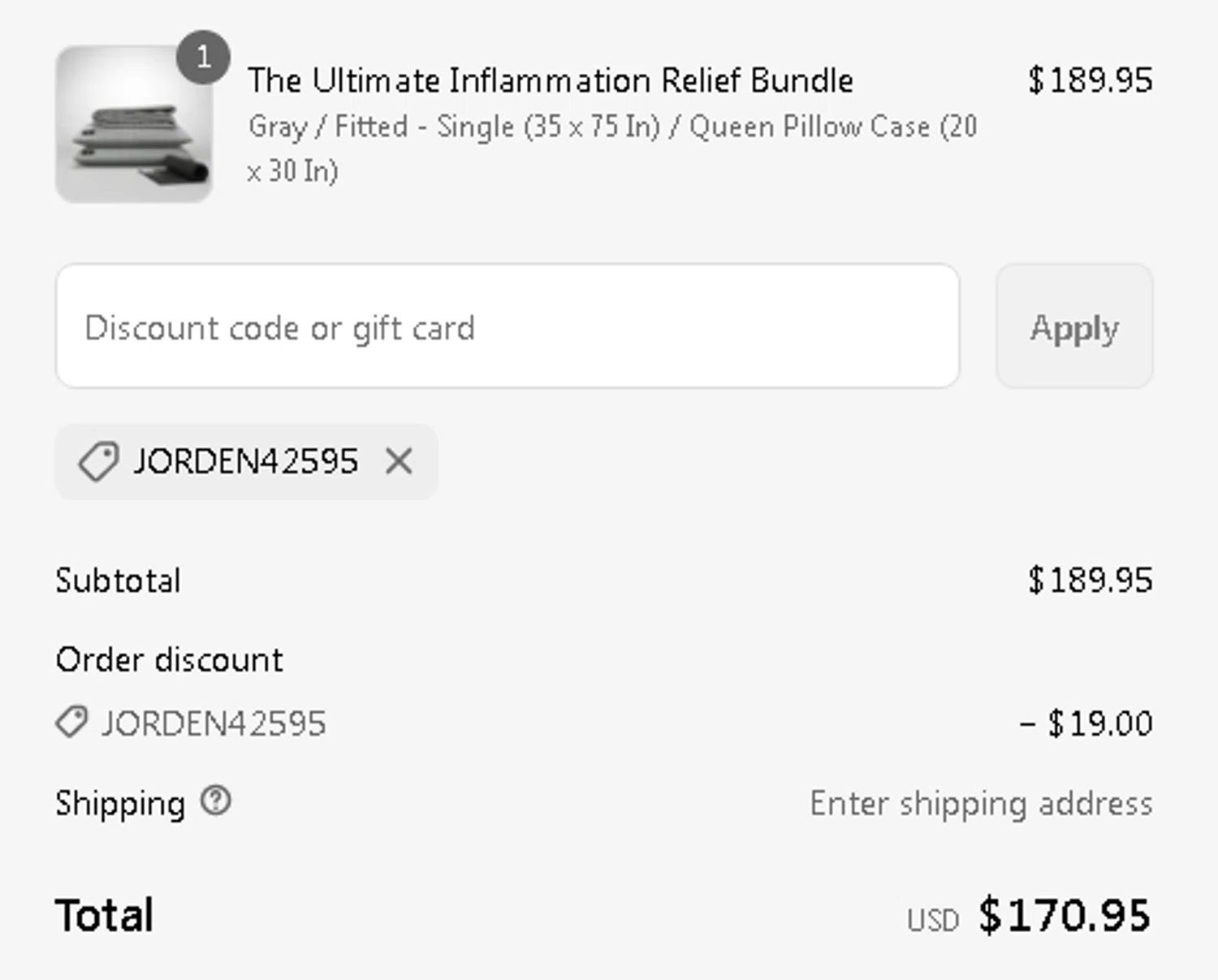Viewport: 1218px width, 980px height.
Task: Click the discount code input field
Action: pos(508,326)
